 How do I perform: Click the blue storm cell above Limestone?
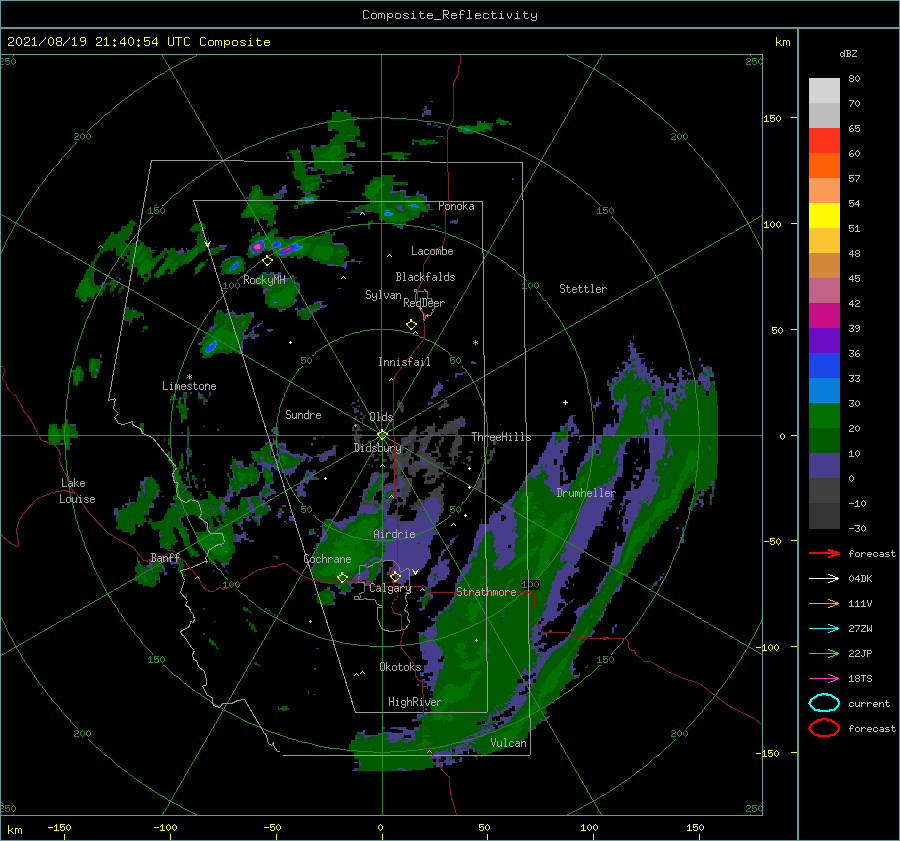pyautogui.click(x=211, y=346)
